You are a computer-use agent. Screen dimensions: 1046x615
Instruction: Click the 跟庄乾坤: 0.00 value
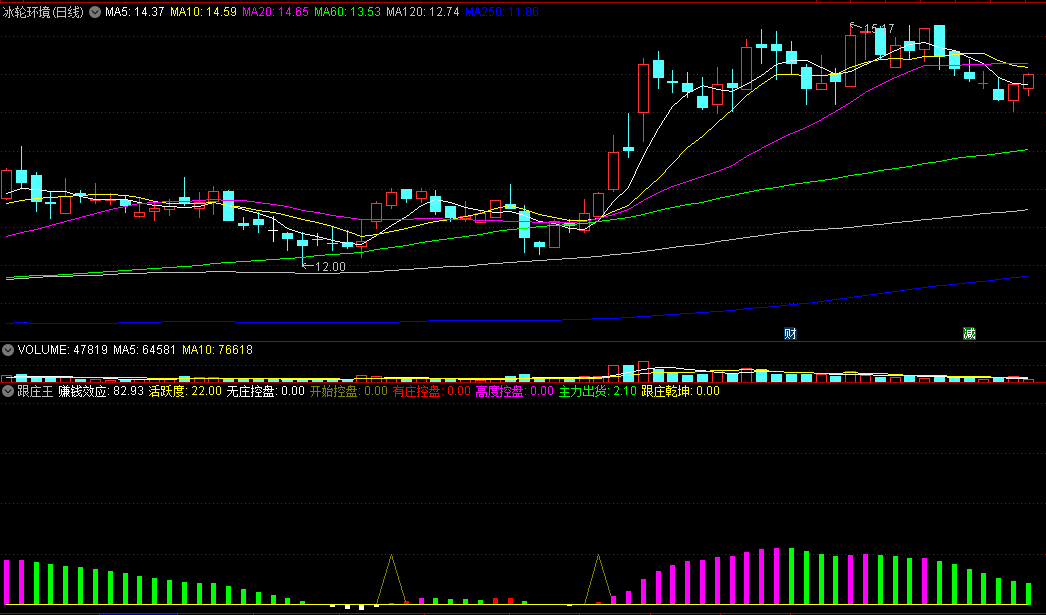tap(680, 391)
